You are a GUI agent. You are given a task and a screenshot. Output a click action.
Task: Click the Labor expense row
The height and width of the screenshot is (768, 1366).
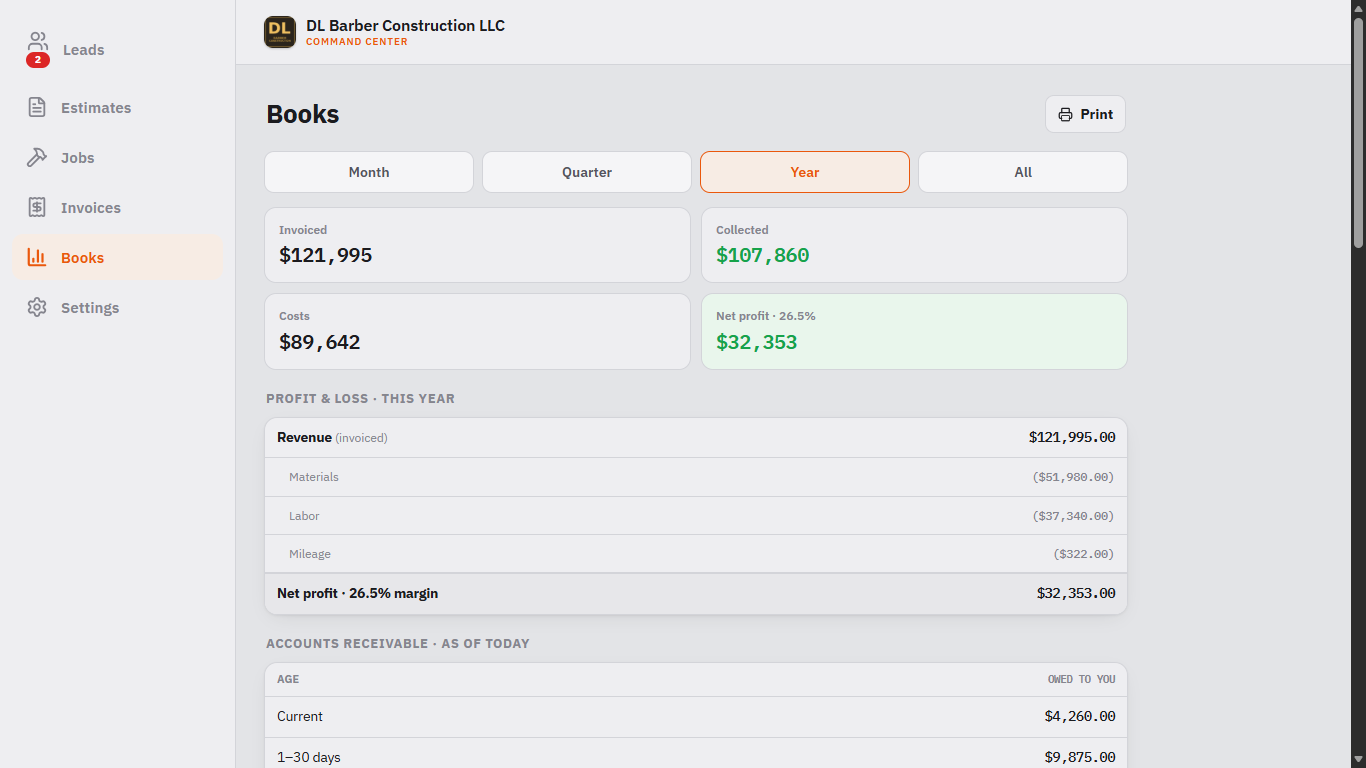pos(696,516)
